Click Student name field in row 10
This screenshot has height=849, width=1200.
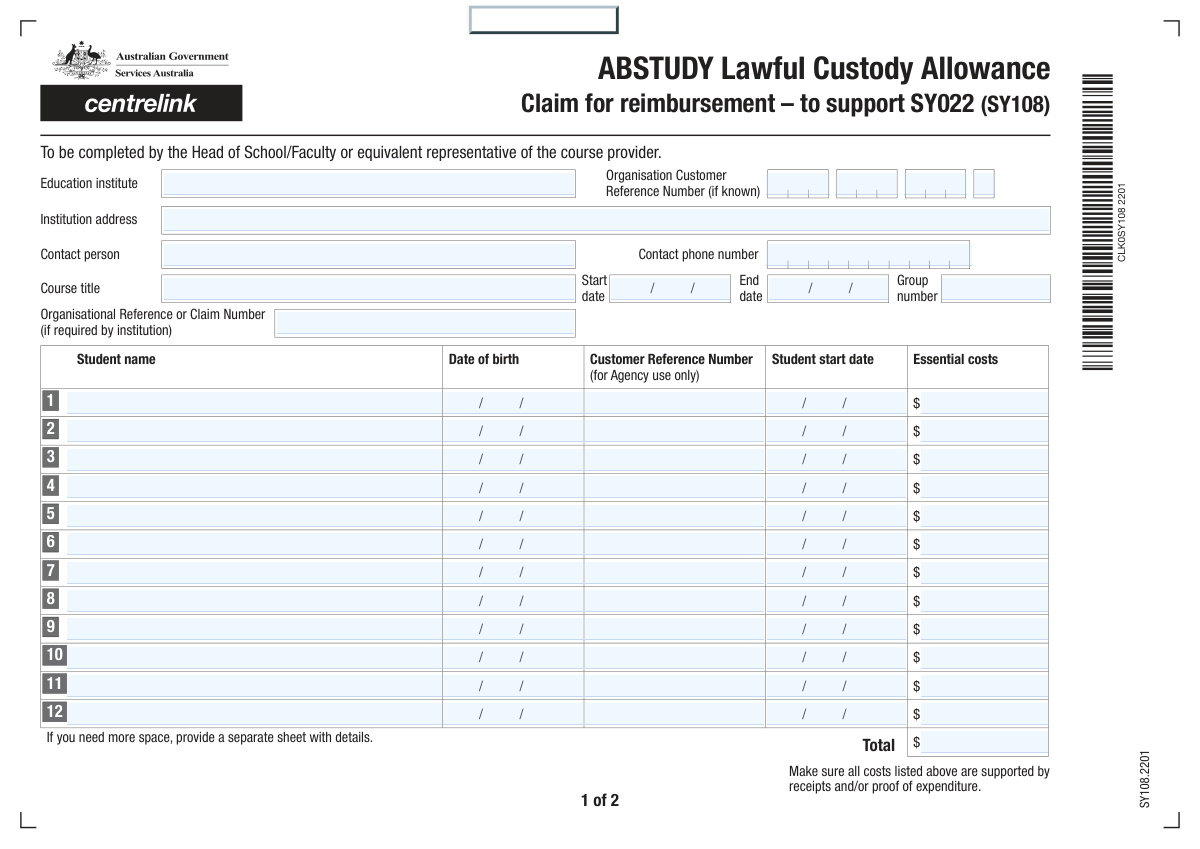coord(254,656)
